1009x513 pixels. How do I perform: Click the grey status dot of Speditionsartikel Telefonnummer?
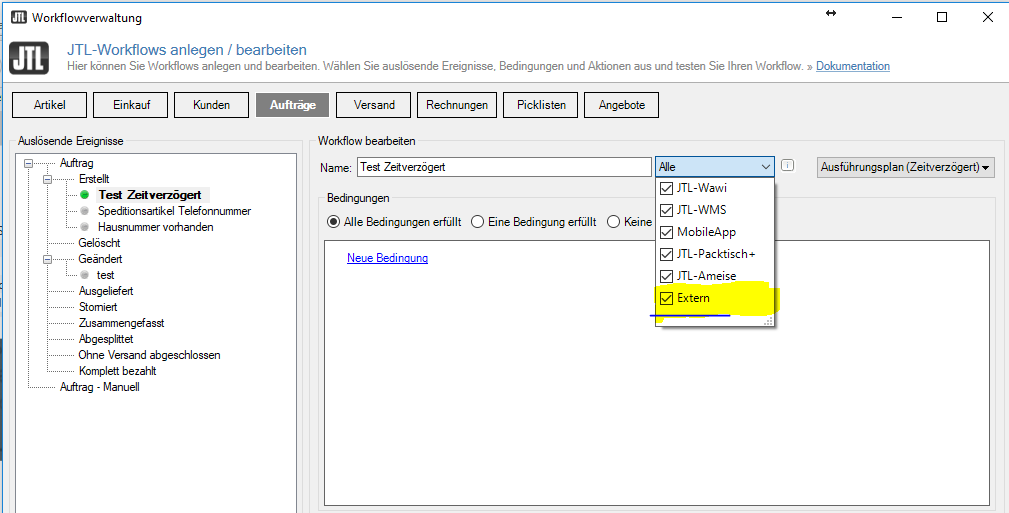click(x=84, y=210)
